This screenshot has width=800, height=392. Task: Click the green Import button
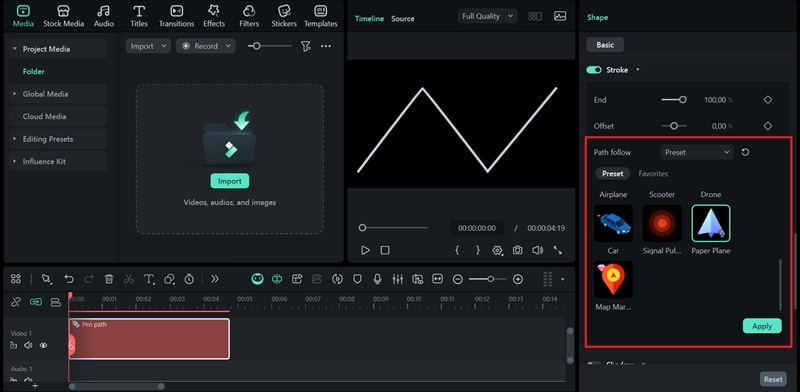click(230, 181)
